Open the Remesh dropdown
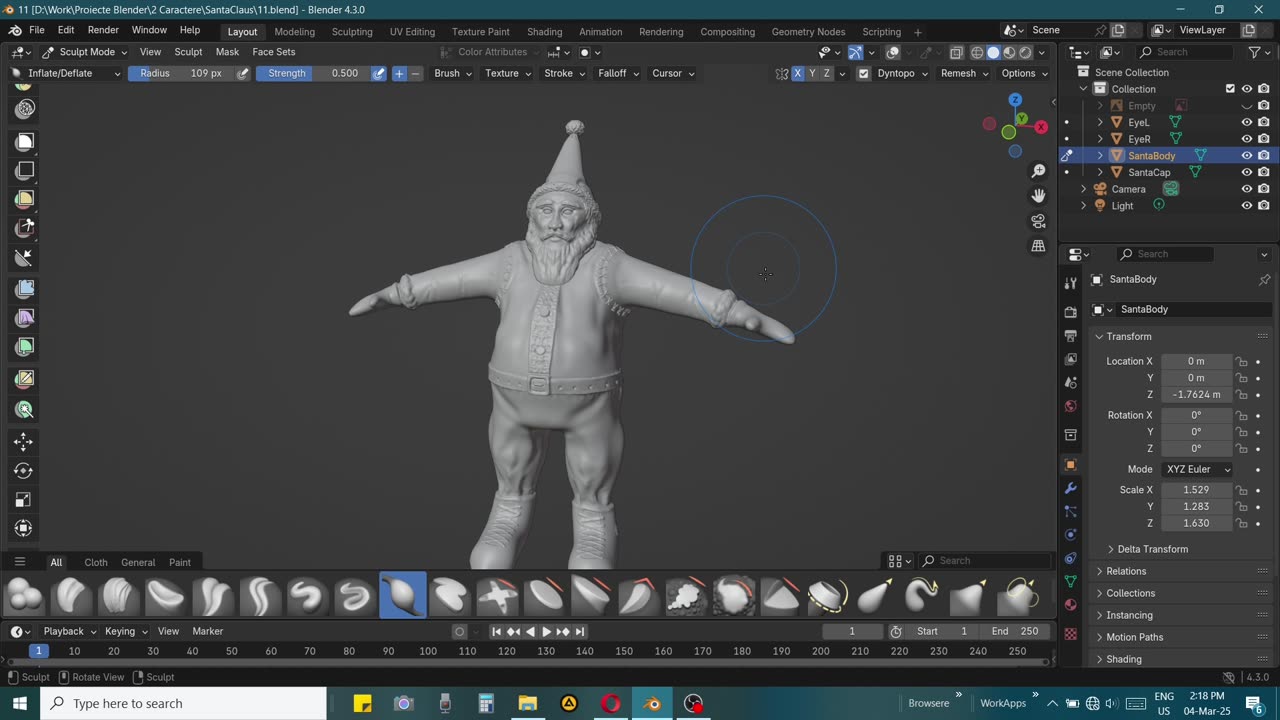Viewport: 1280px width, 720px height. coord(964,73)
